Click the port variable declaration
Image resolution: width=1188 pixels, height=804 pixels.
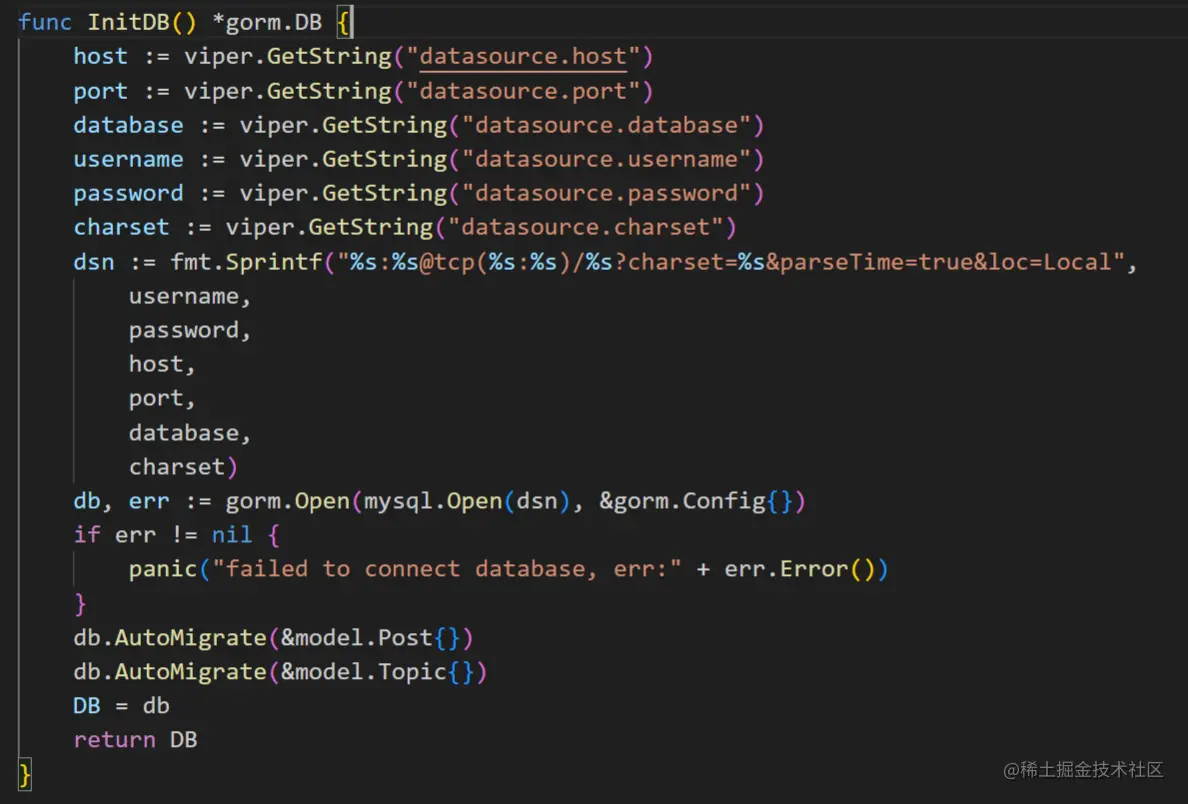[x=100, y=92]
